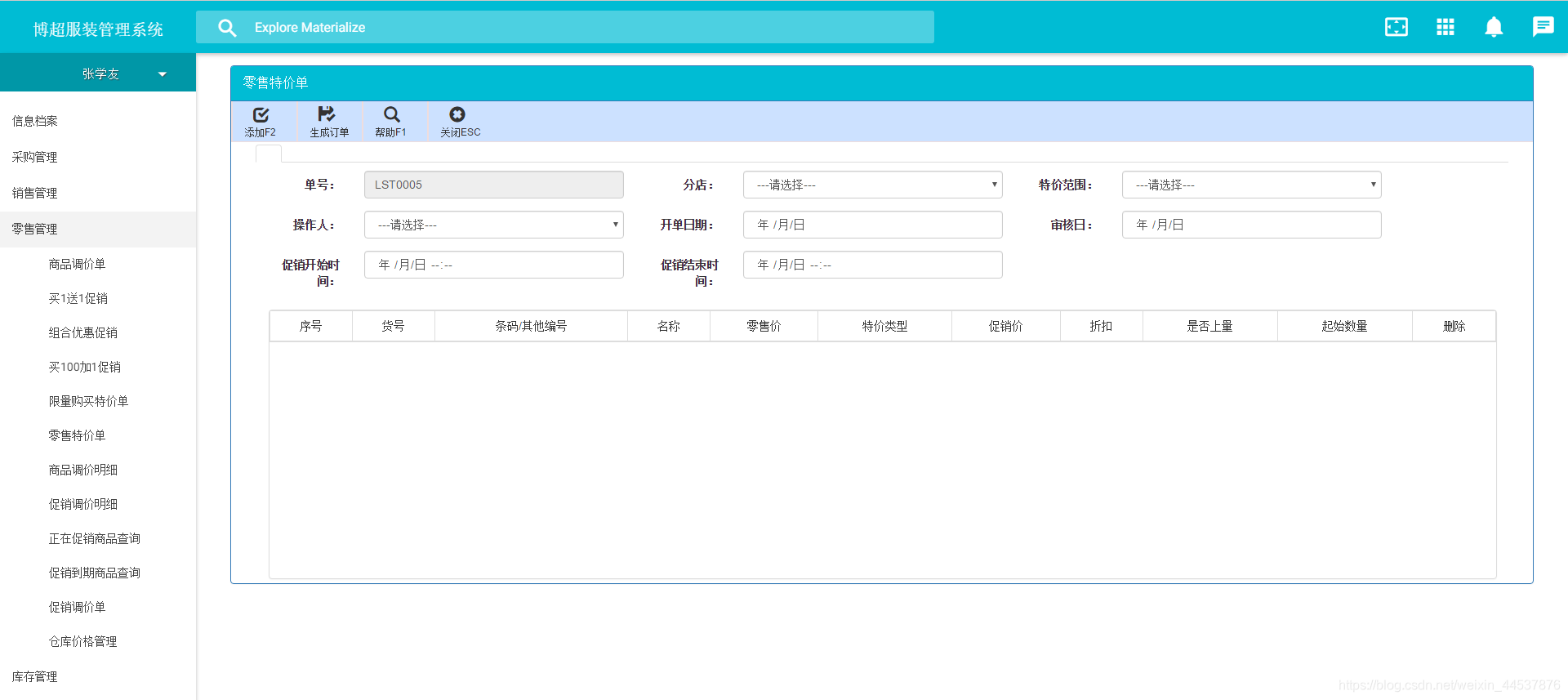Click the 起始数量 column header
Image resolution: width=1568 pixels, height=700 pixels.
1344,326
